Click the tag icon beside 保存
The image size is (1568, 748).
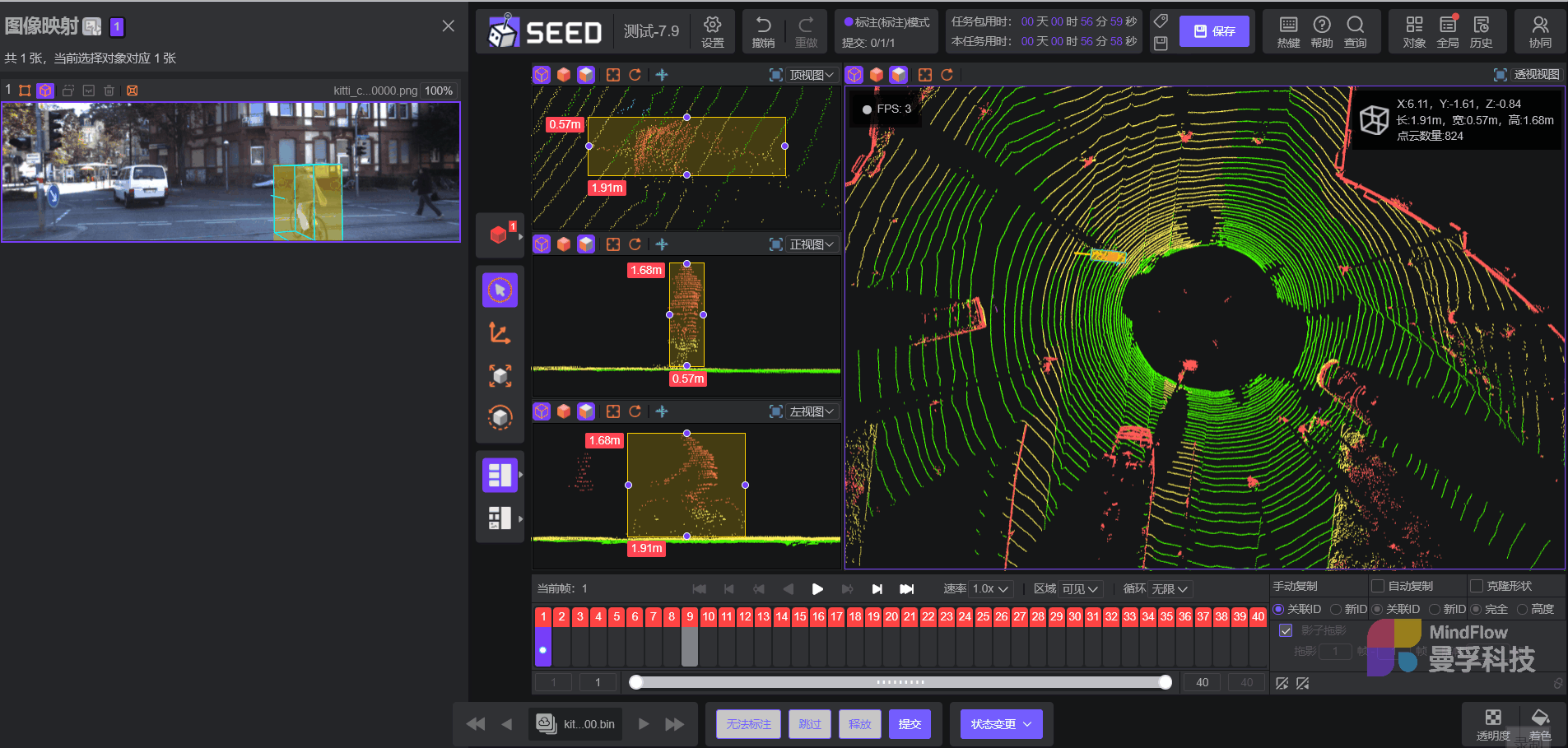coord(1161,21)
